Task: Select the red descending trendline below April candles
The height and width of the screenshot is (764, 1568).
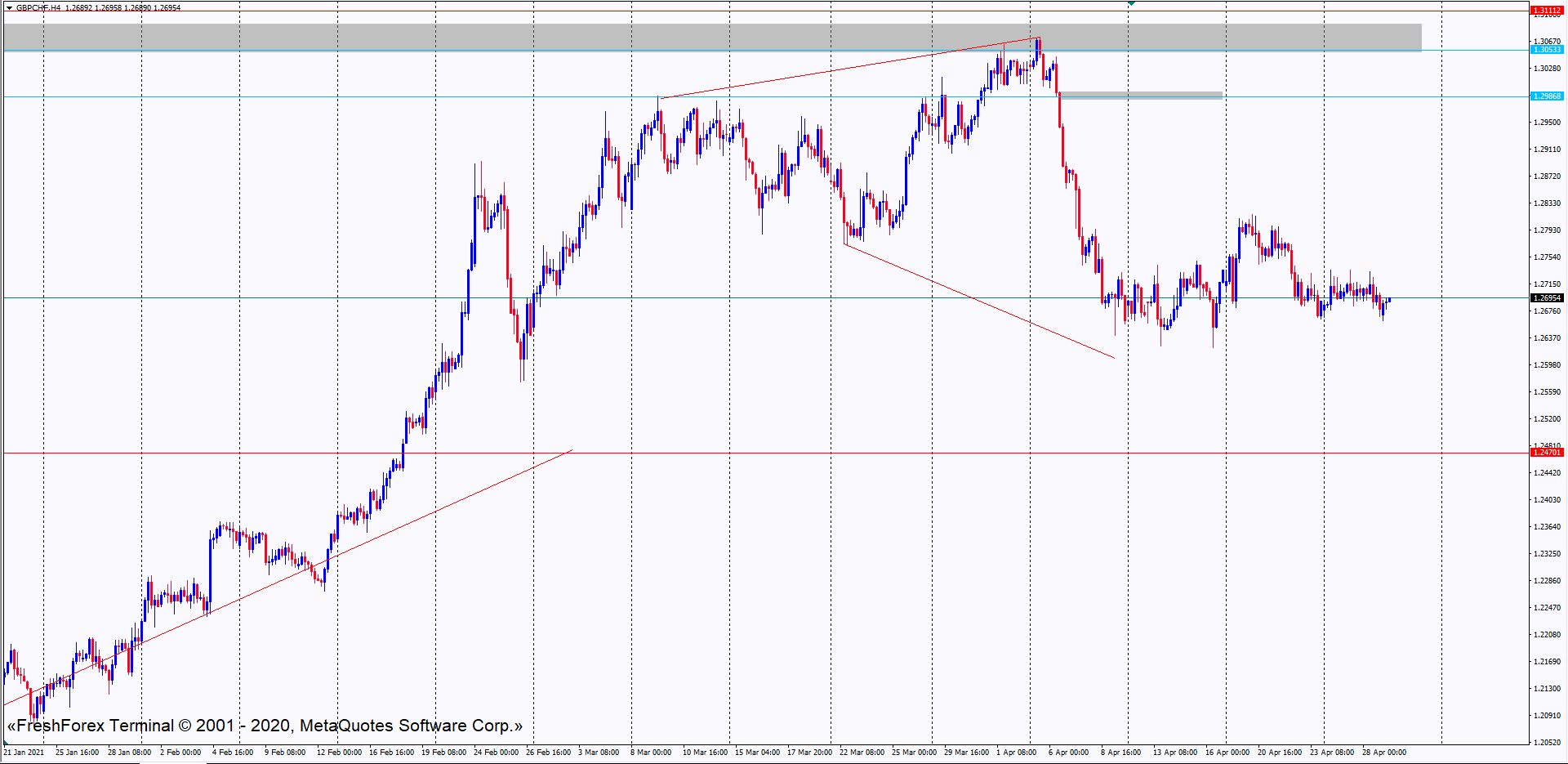Action: (980, 302)
